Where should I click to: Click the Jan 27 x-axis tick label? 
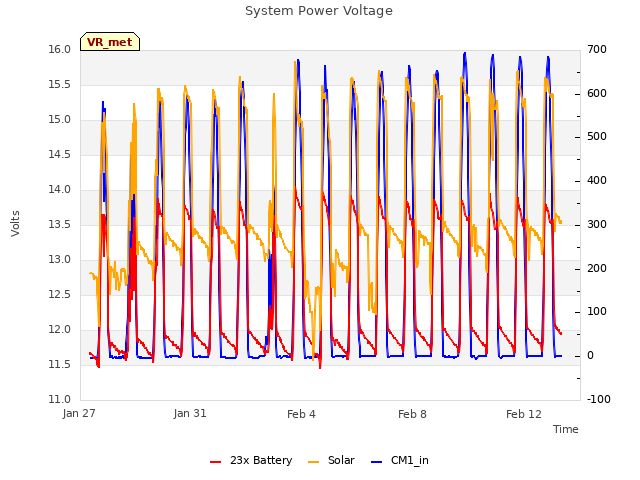click(x=79, y=413)
